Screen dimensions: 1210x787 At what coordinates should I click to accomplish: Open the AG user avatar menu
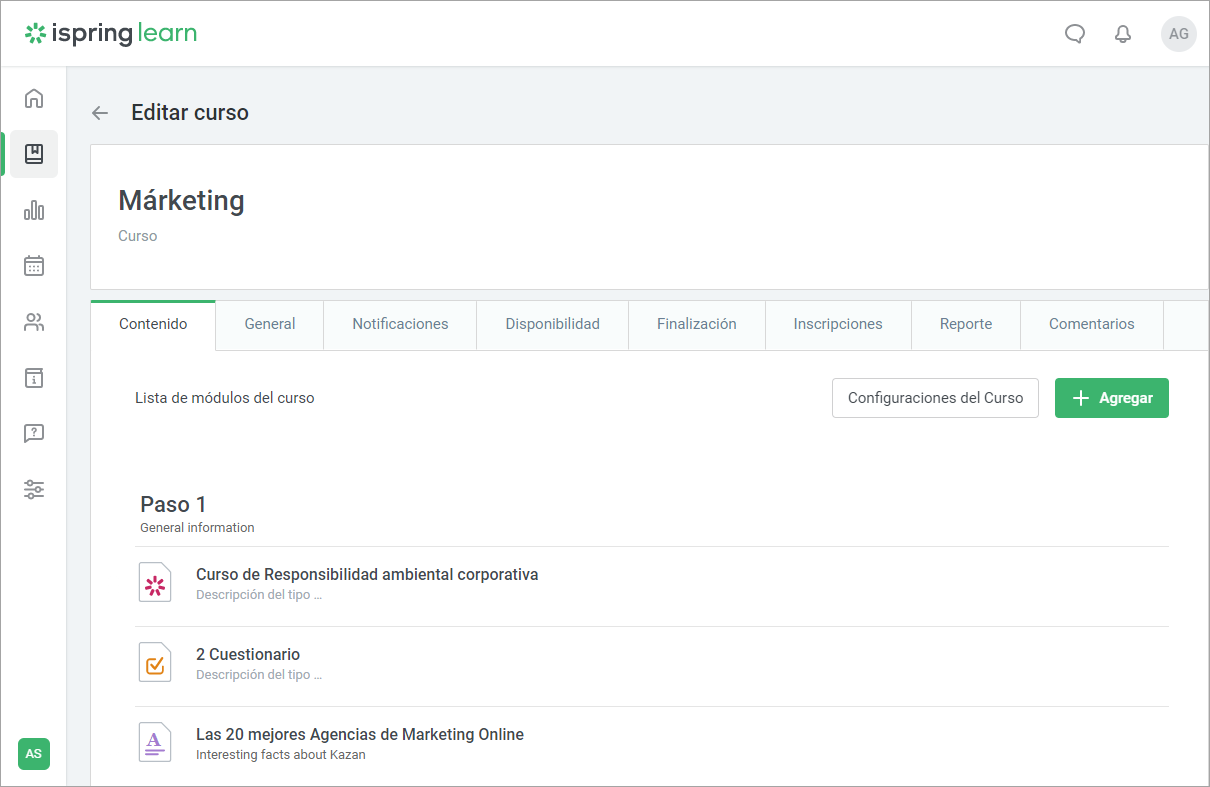click(1178, 34)
